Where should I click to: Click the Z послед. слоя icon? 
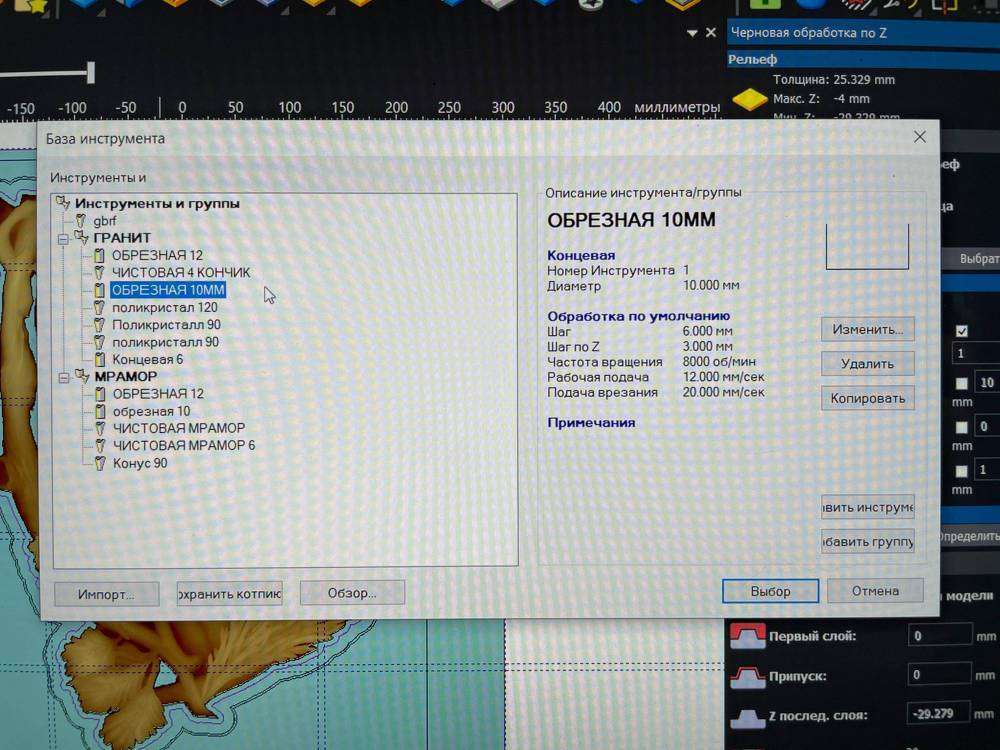click(744, 716)
